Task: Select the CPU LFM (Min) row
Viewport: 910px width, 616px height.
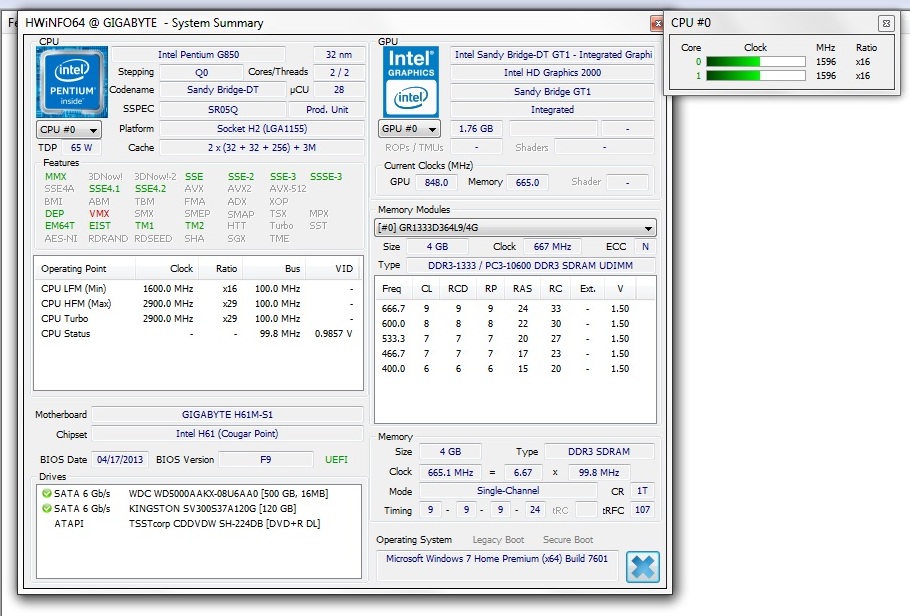Action: 197,289
